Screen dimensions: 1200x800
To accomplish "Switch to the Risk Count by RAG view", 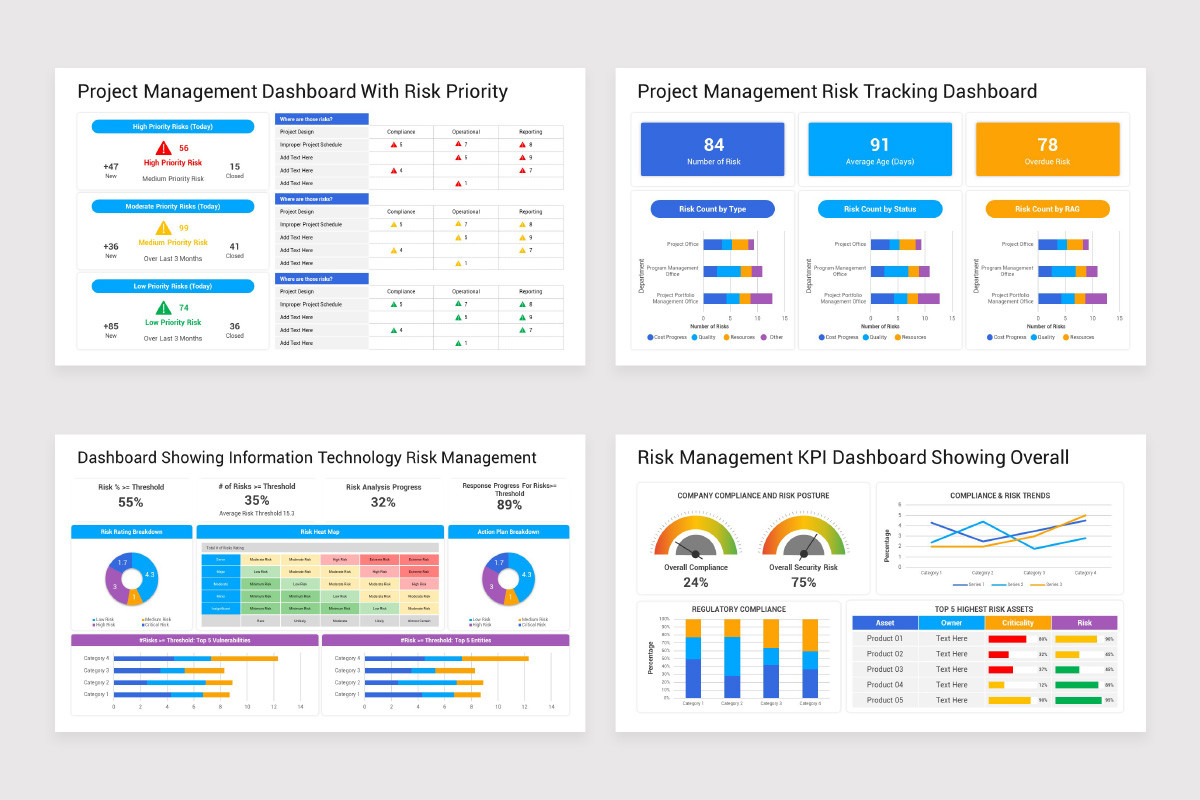I will pyautogui.click(x=1048, y=208).
